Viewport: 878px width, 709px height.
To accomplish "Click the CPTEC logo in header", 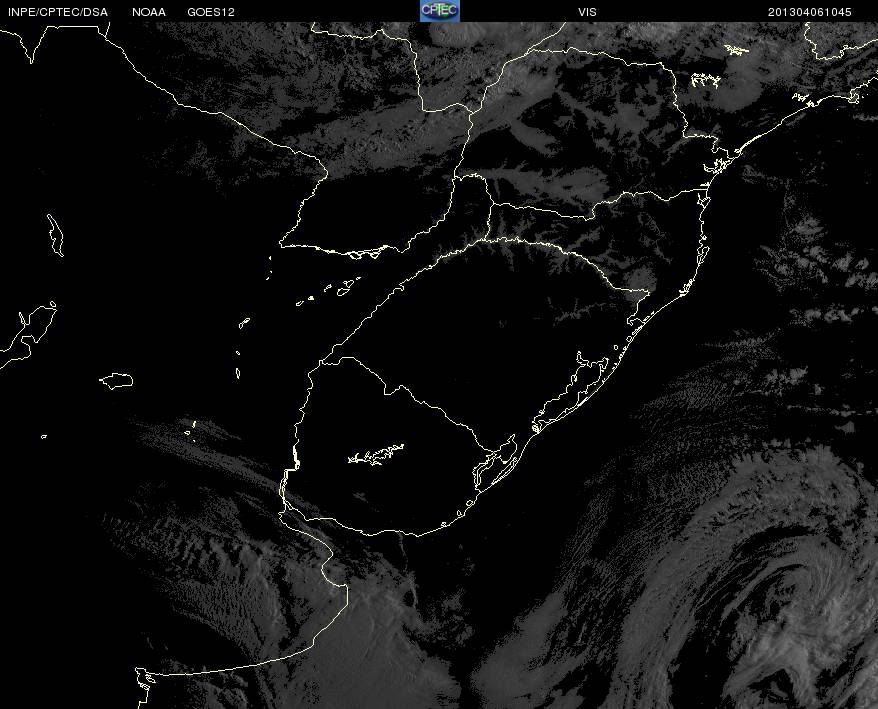I will 440,11.
